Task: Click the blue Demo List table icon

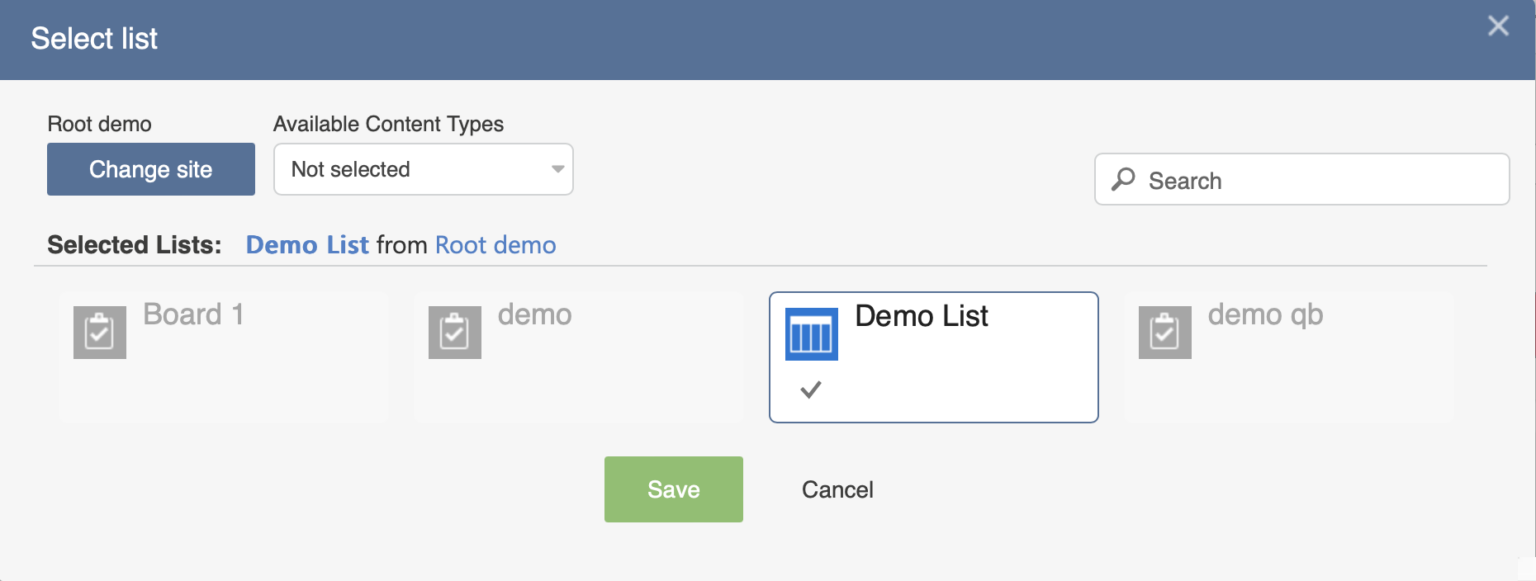Action: pyautogui.click(x=812, y=334)
